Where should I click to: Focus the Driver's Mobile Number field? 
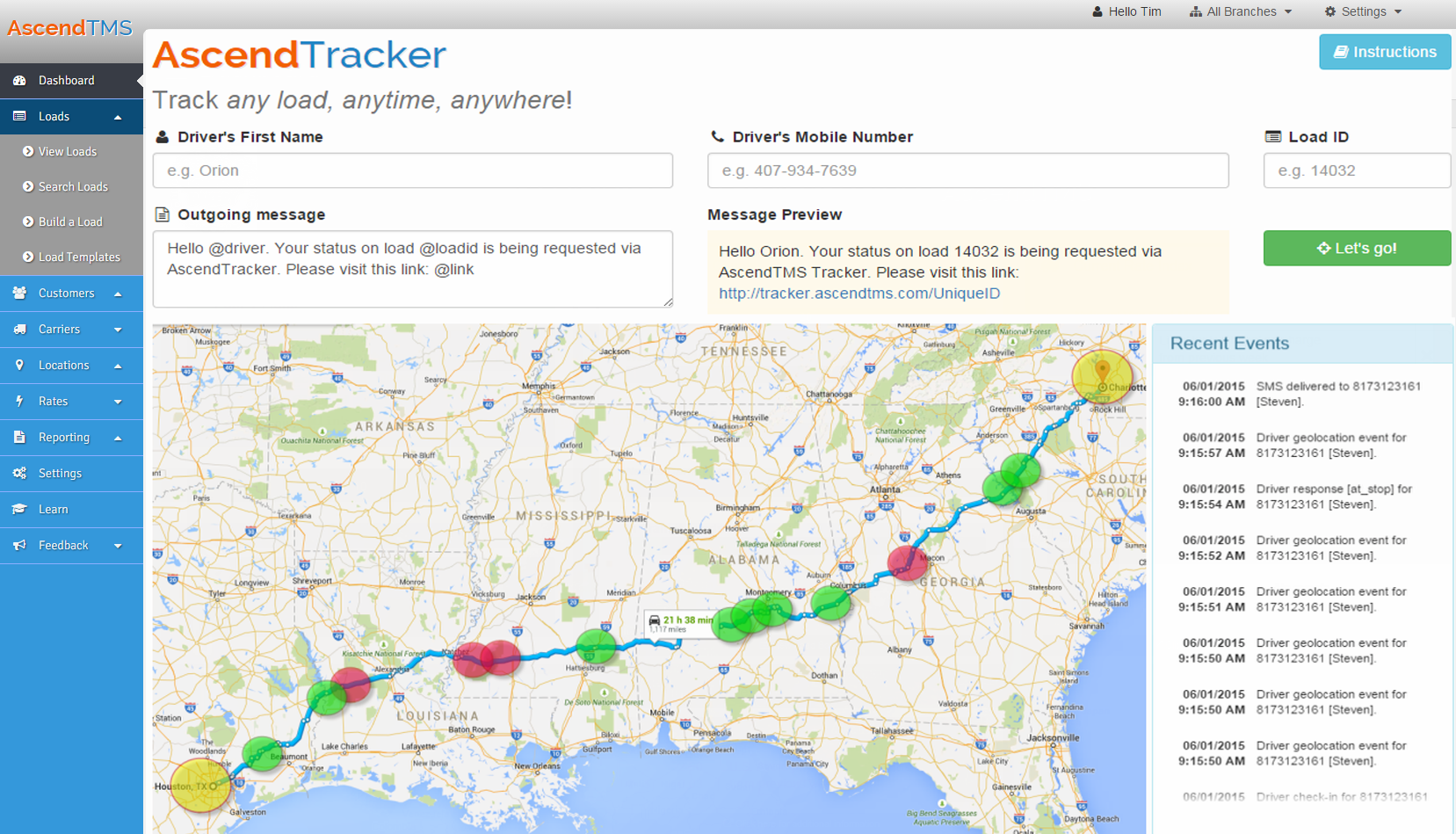click(968, 170)
